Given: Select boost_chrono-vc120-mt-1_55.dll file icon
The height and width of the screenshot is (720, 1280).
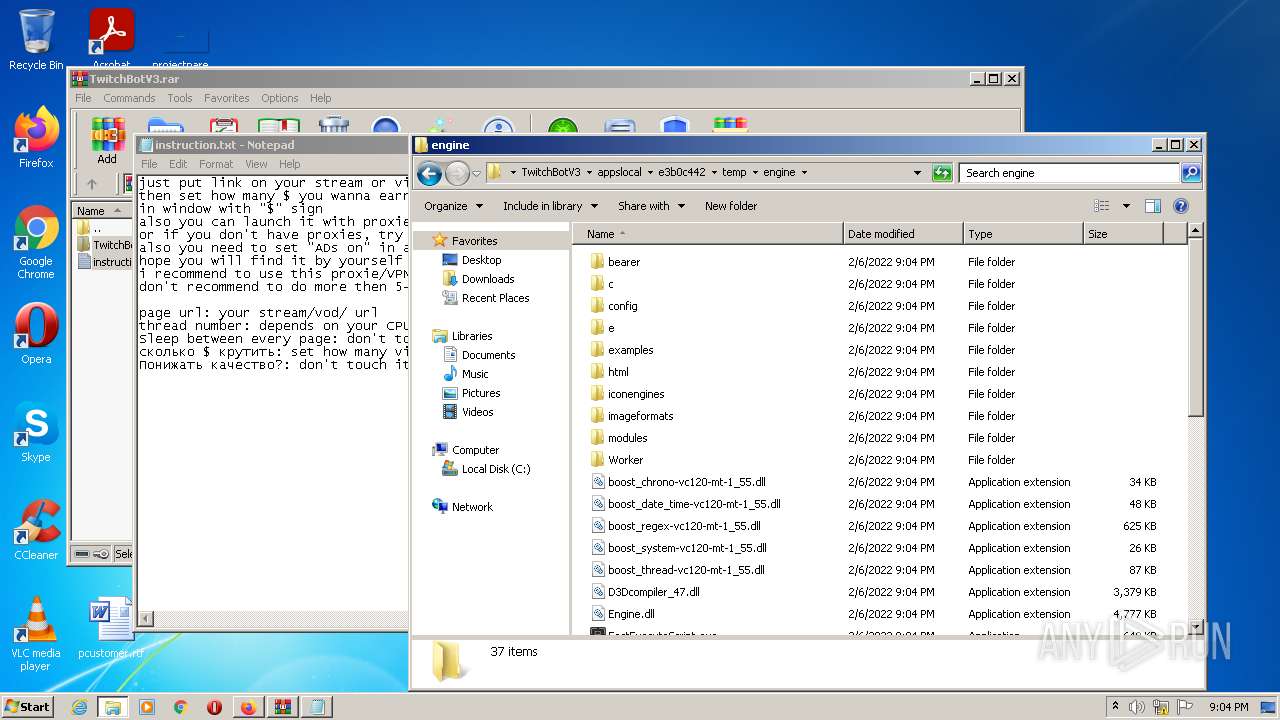Looking at the screenshot, I should pos(598,482).
